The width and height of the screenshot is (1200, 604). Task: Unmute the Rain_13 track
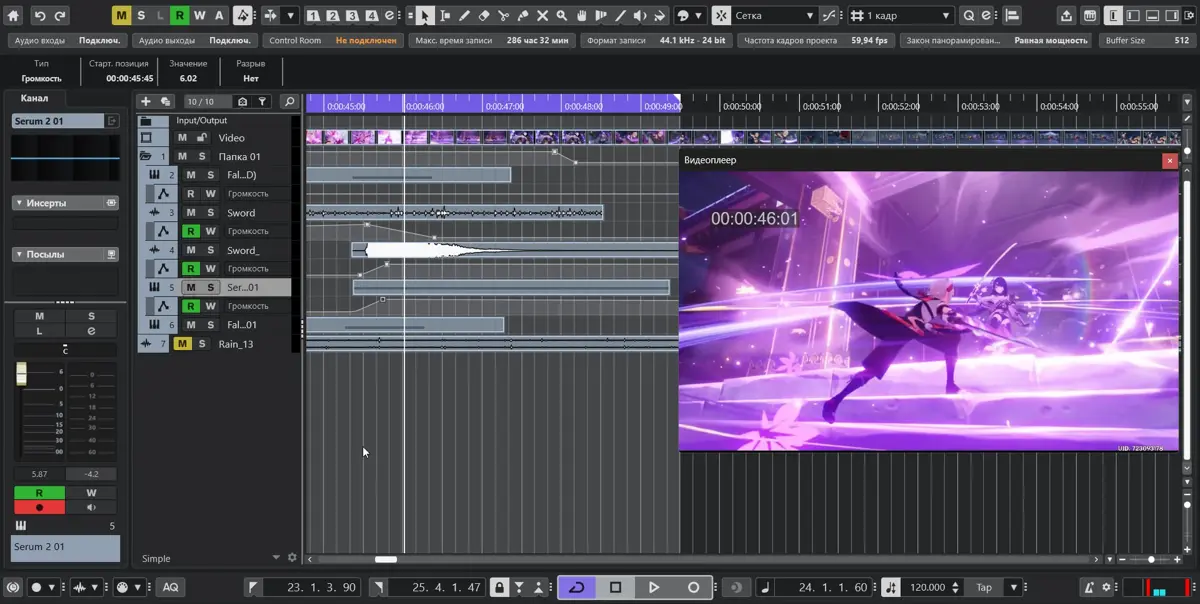coord(182,344)
